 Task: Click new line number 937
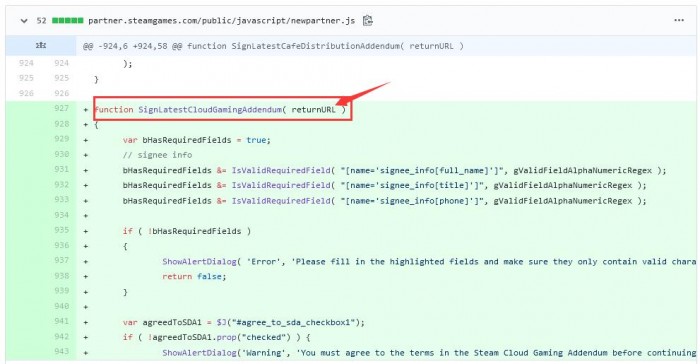[x=62, y=260]
